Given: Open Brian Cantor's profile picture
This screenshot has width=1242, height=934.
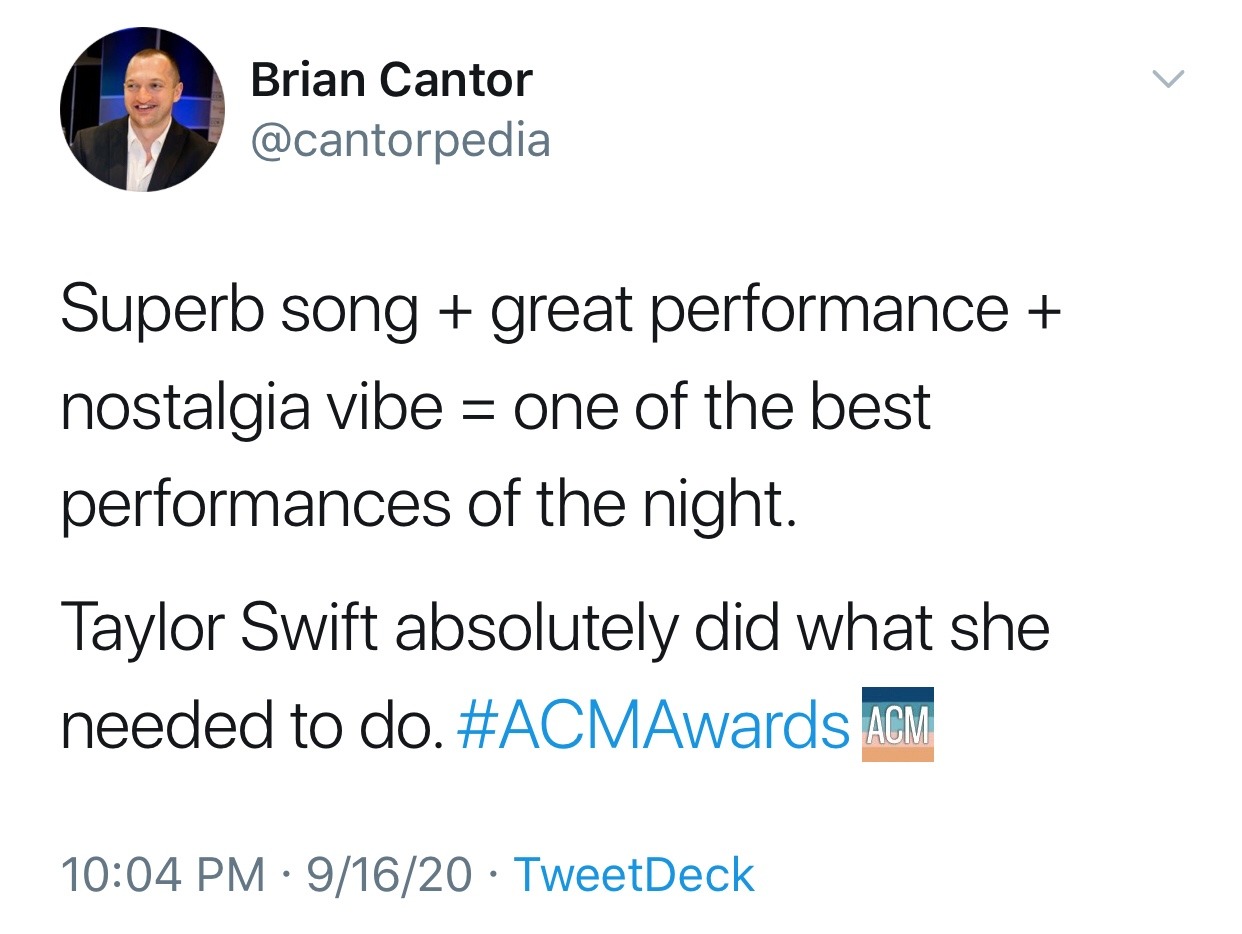Looking at the screenshot, I should tap(142, 109).
